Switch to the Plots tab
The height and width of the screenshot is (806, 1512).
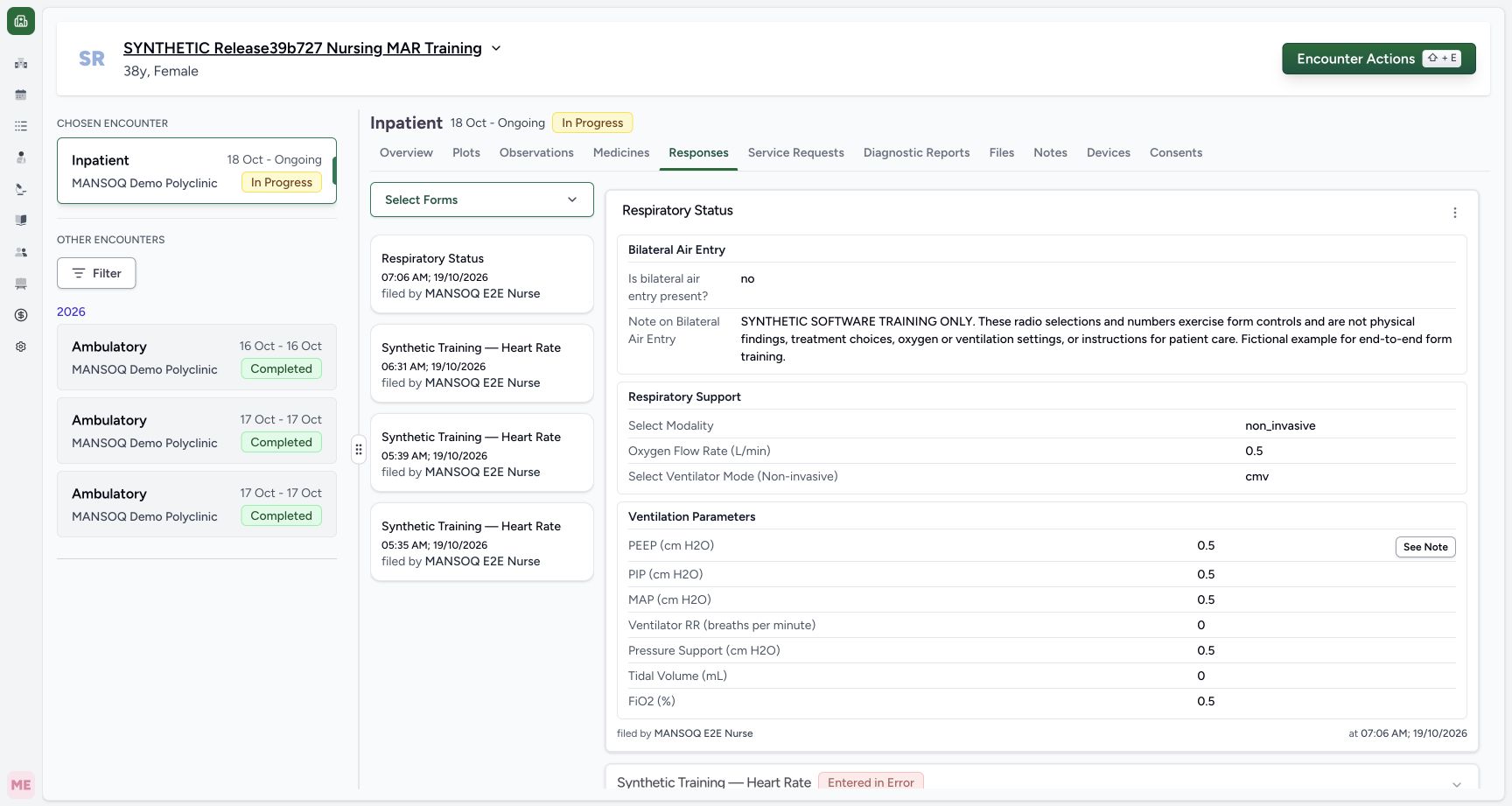tap(466, 152)
